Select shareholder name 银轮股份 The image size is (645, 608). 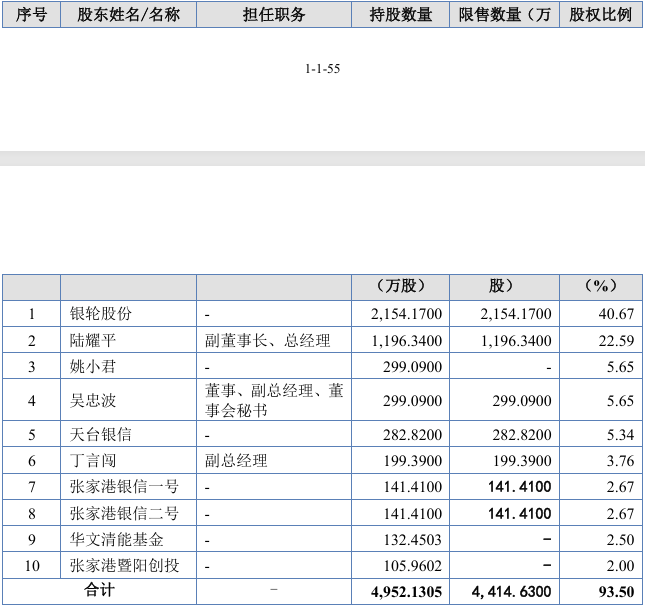click(101, 314)
